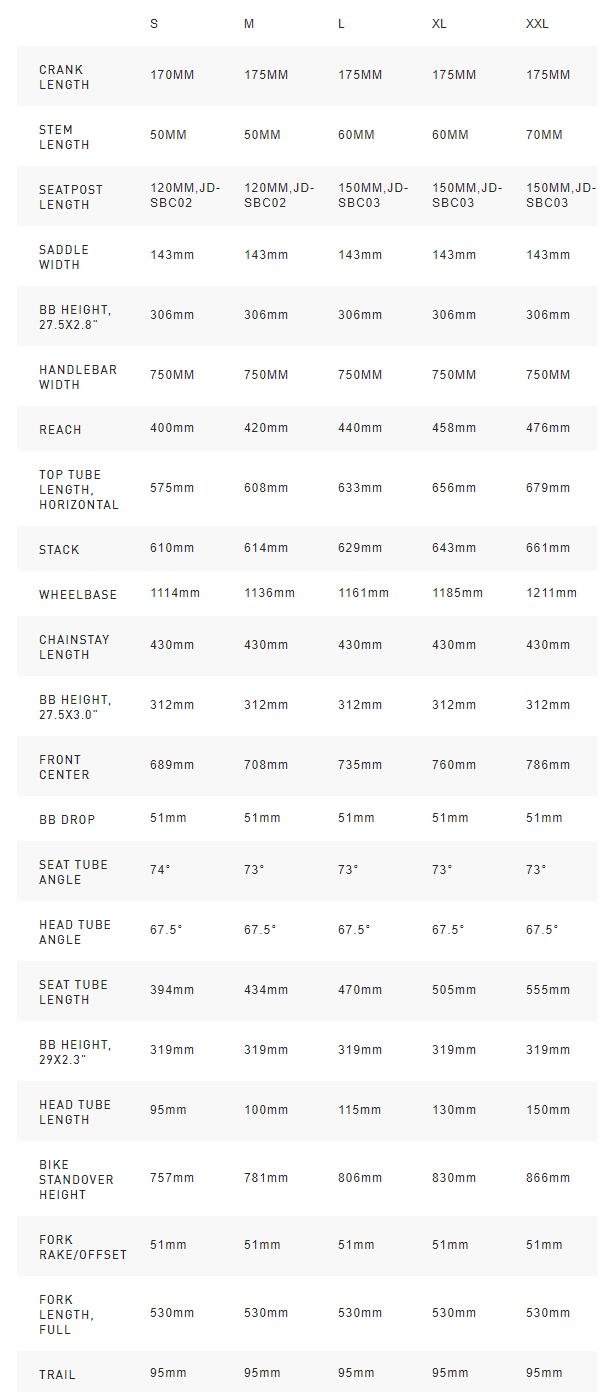Select the 476mm reach value

[548, 428]
